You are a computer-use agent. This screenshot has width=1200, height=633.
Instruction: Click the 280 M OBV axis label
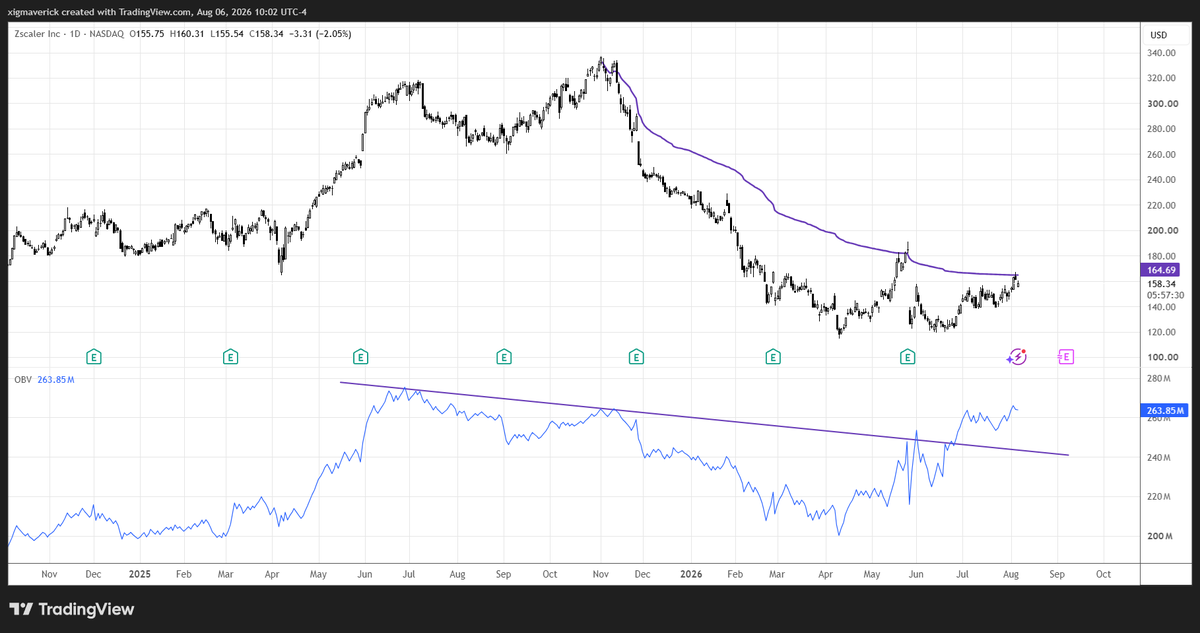(1159, 379)
